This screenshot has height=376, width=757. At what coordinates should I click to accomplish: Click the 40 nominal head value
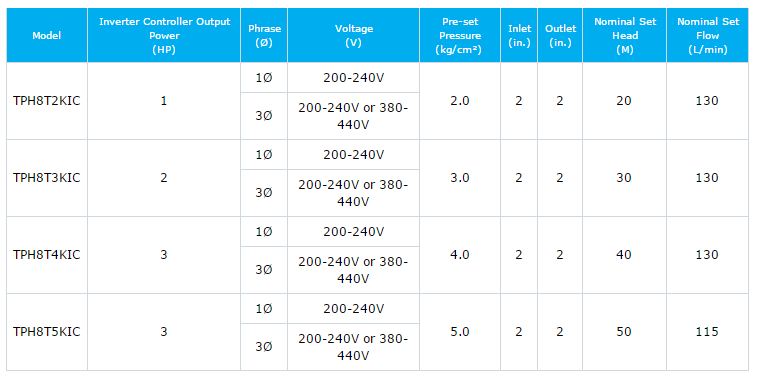(624, 255)
